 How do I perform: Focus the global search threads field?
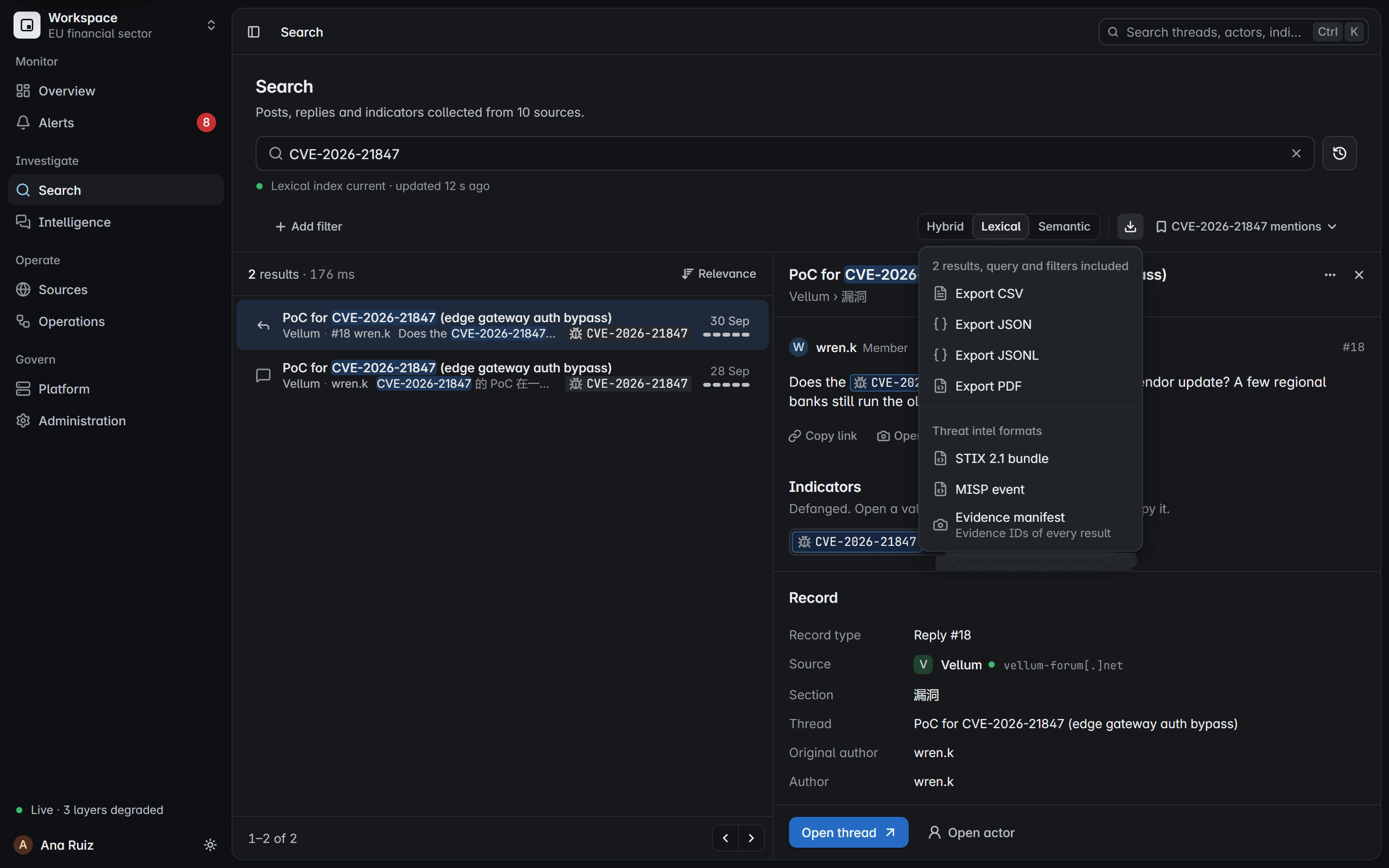1233,32
